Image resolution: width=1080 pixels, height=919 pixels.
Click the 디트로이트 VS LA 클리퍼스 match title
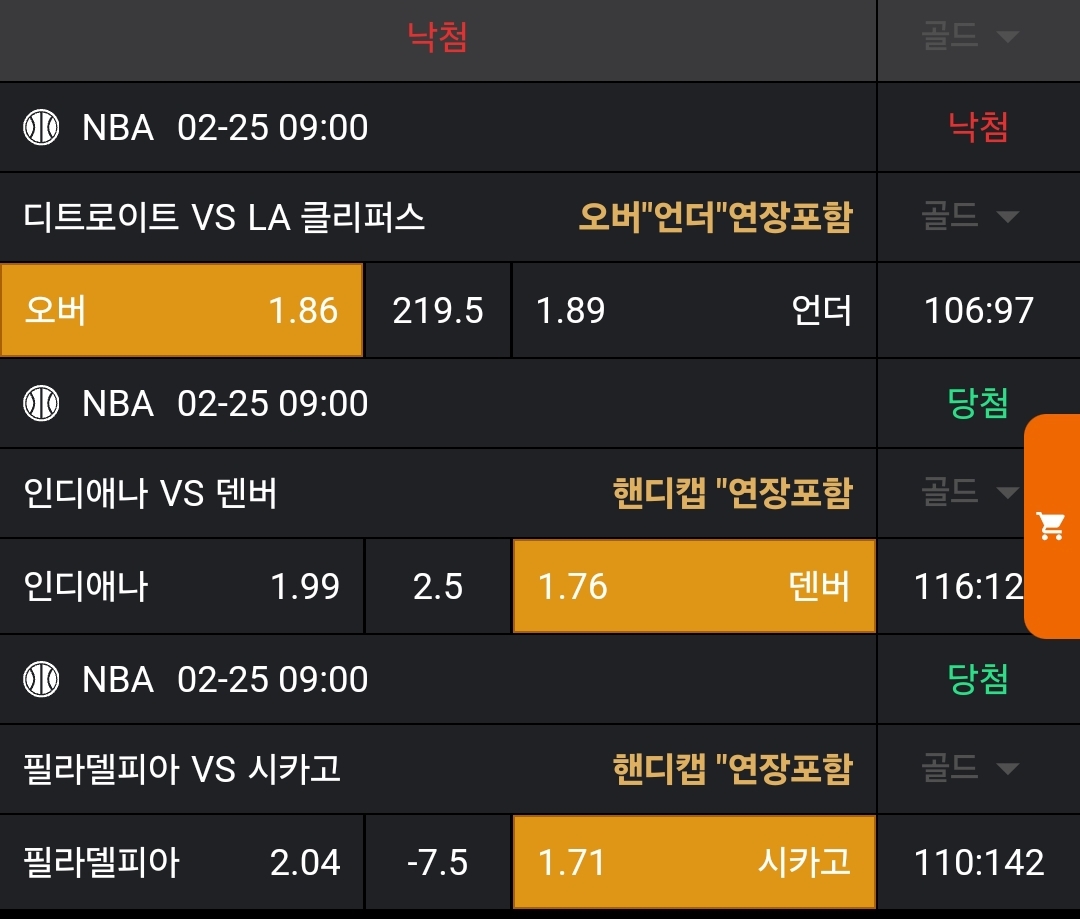coord(225,217)
